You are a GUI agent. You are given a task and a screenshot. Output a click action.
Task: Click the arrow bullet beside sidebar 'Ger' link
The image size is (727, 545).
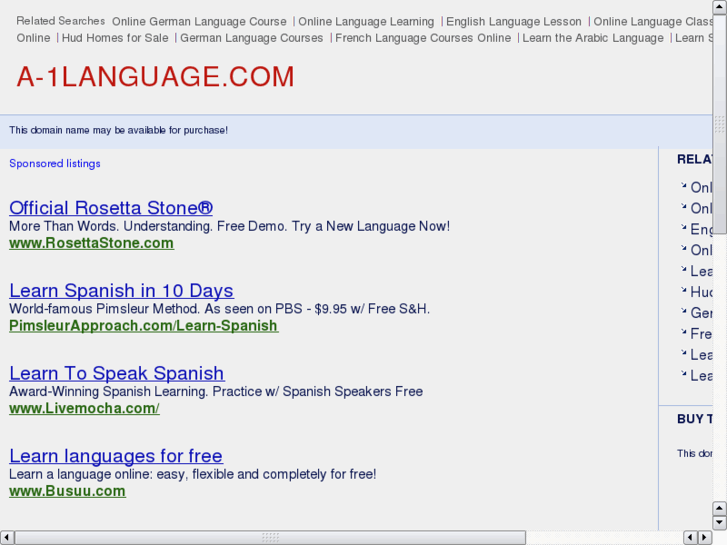pyautogui.click(x=683, y=311)
